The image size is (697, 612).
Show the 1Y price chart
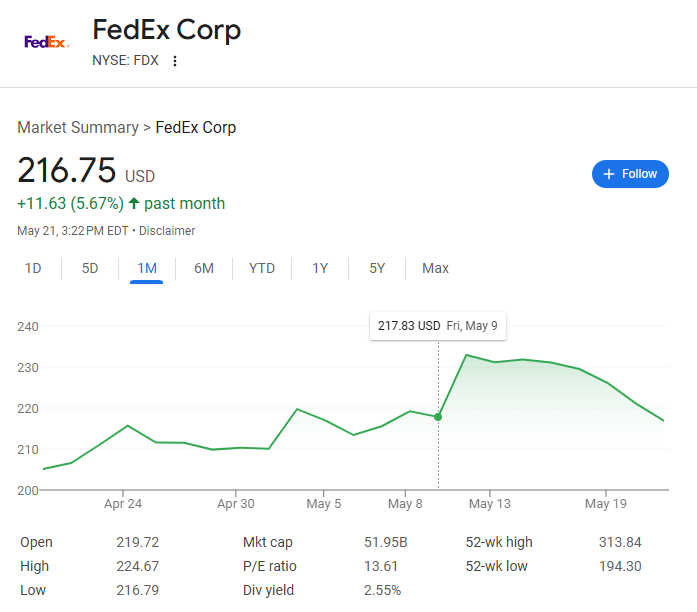(x=320, y=268)
